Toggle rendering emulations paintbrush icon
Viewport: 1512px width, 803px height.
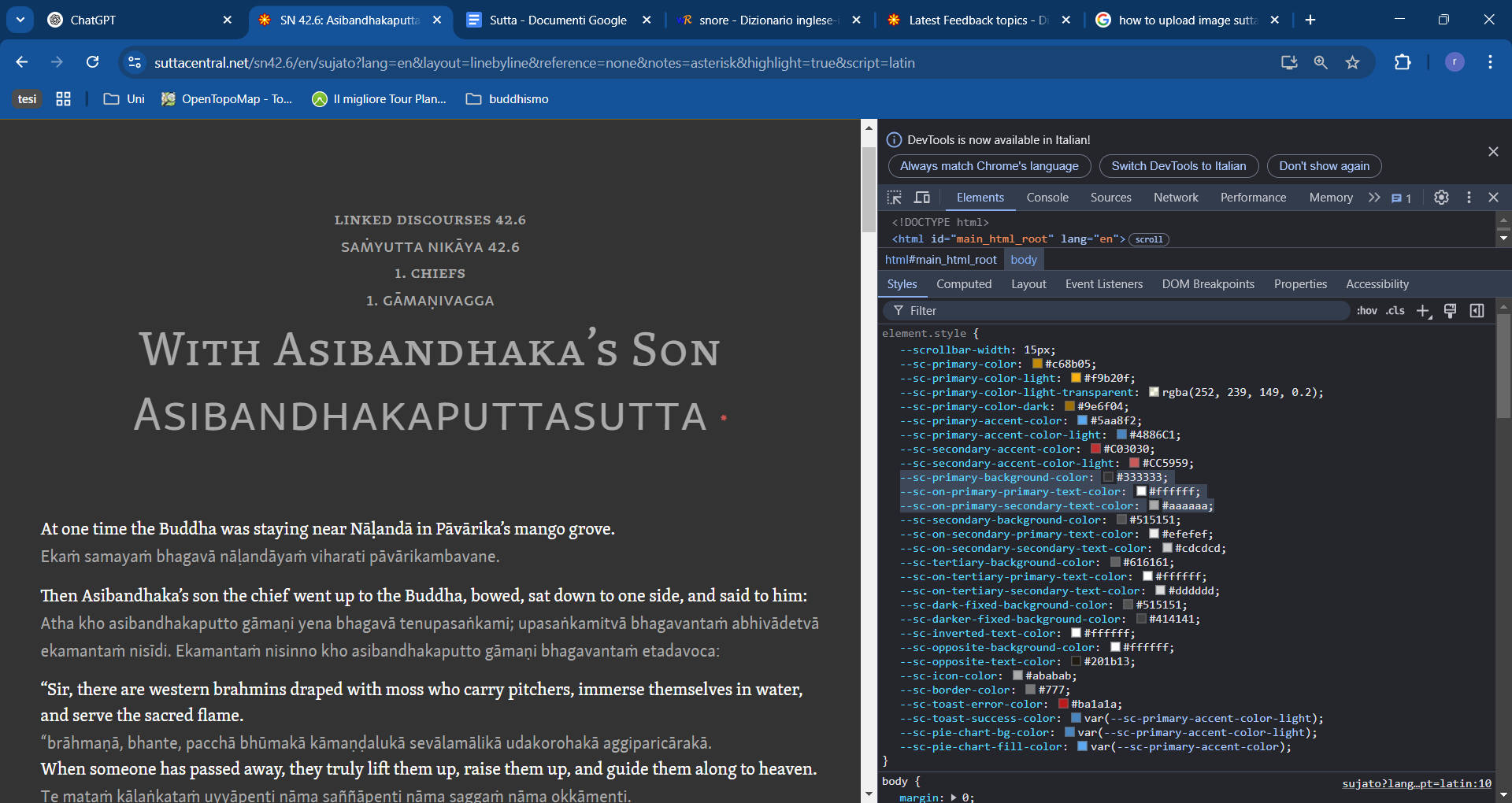click(1451, 311)
